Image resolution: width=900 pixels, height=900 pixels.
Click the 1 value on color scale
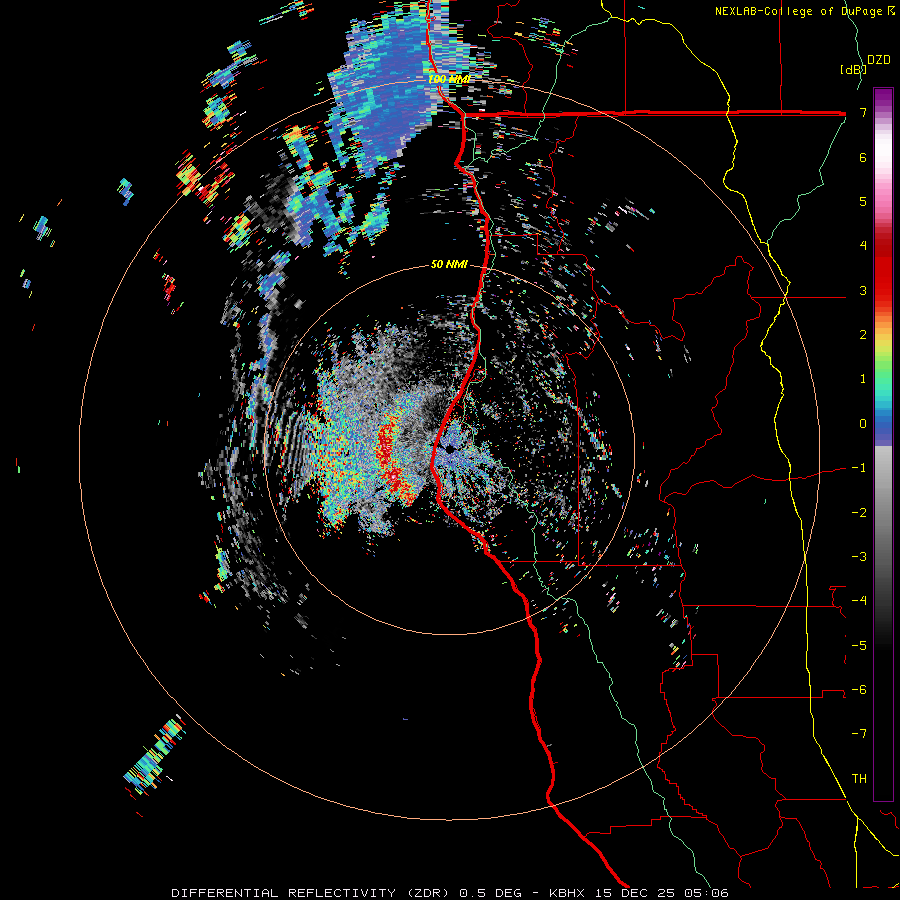coord(863,379)
